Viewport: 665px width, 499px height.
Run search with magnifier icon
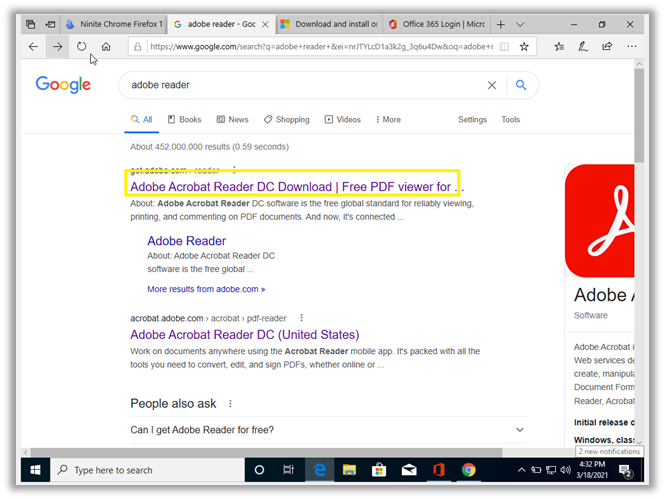click(521, 85)
